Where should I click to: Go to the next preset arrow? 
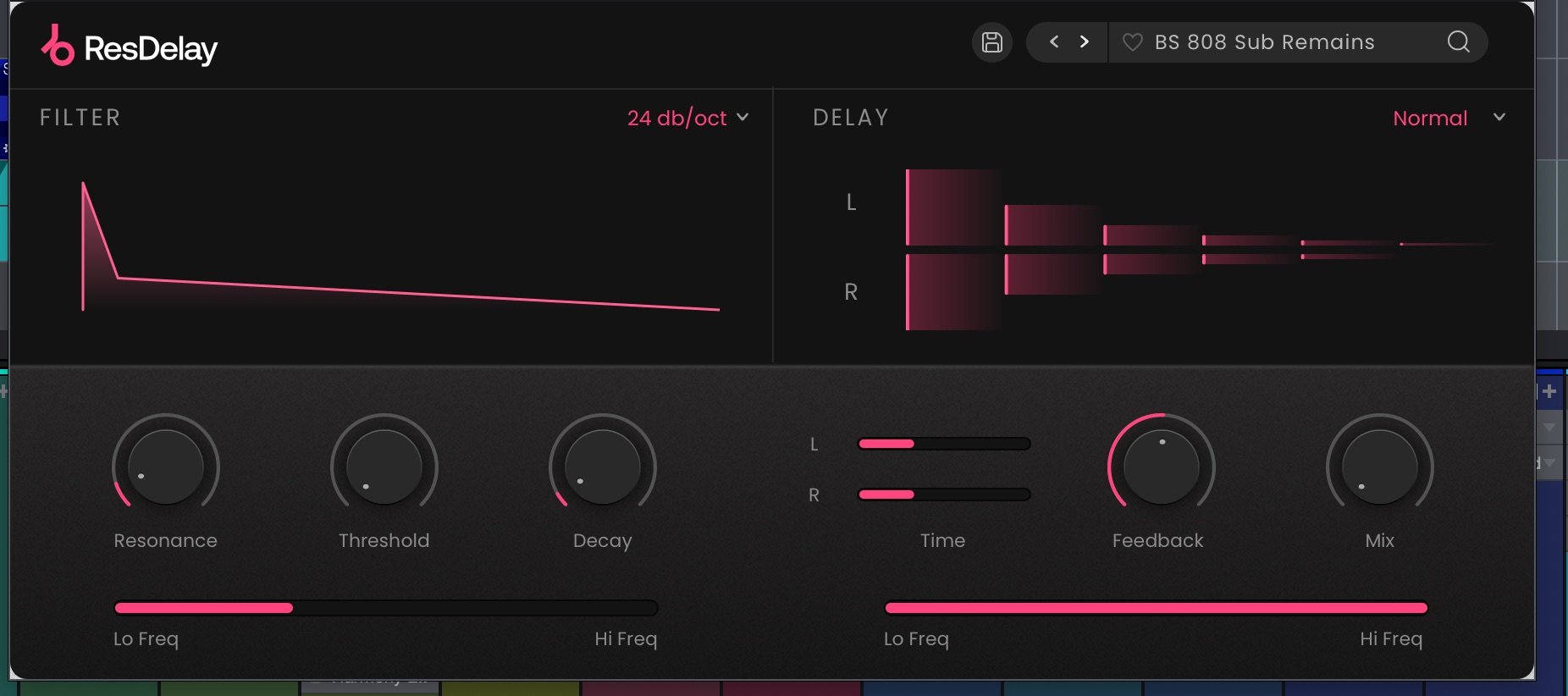pos(1085,41)
